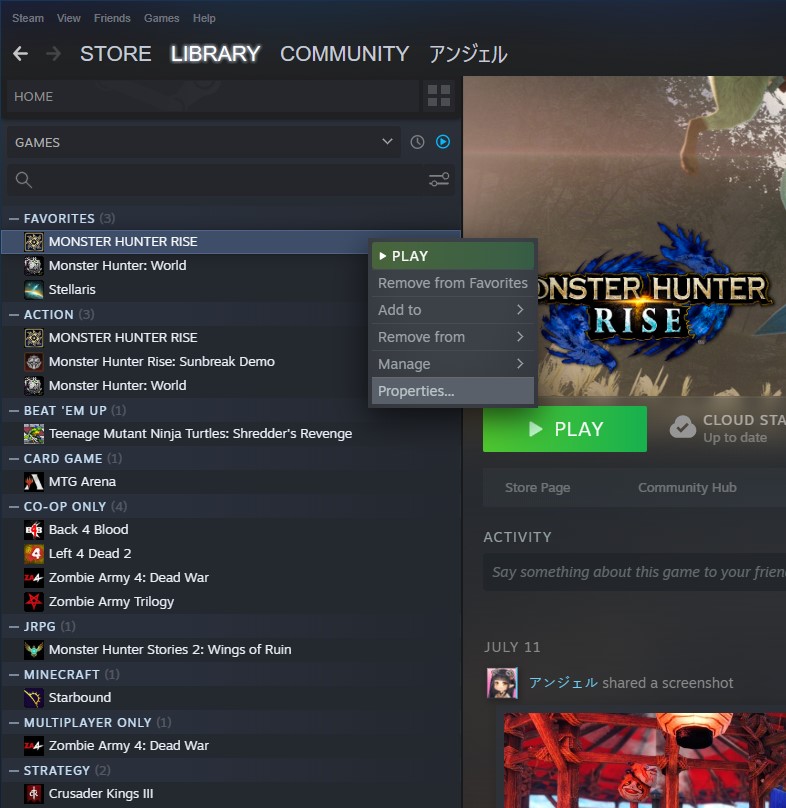The height and width of the screenshot is (808, 786).
Task: Expand the Add to submenu
Action: pyautogui.click(x=452, y=310)
